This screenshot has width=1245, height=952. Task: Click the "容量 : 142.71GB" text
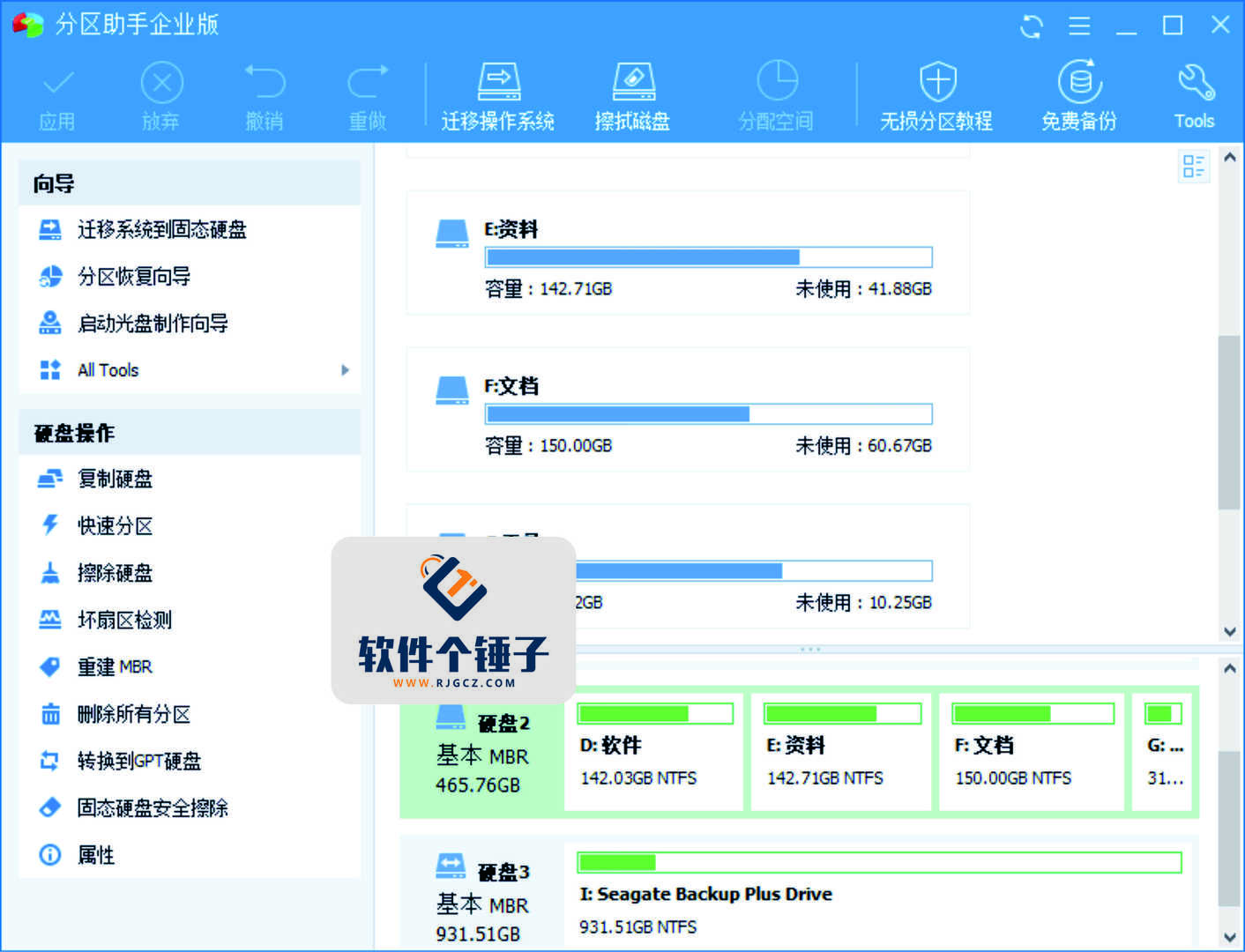click(548, 289)
